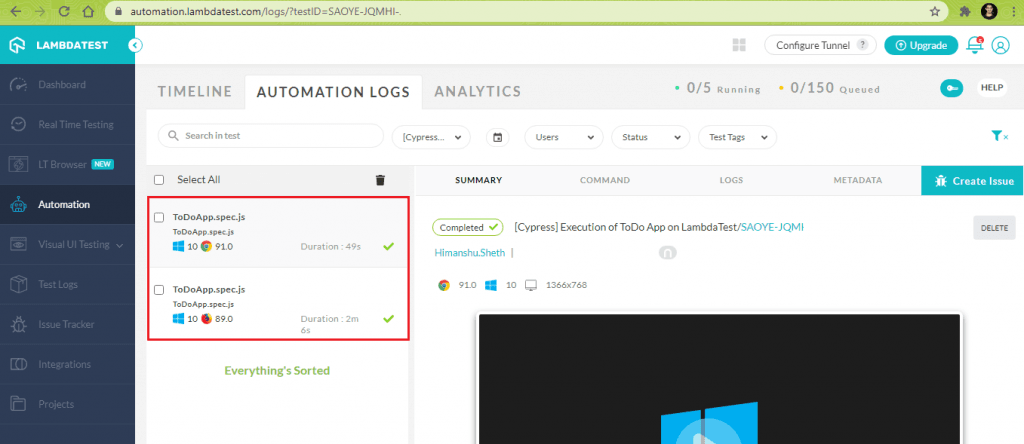Open user profile icon
This screenshot has width=1024, height=444.
point(1000,45)
